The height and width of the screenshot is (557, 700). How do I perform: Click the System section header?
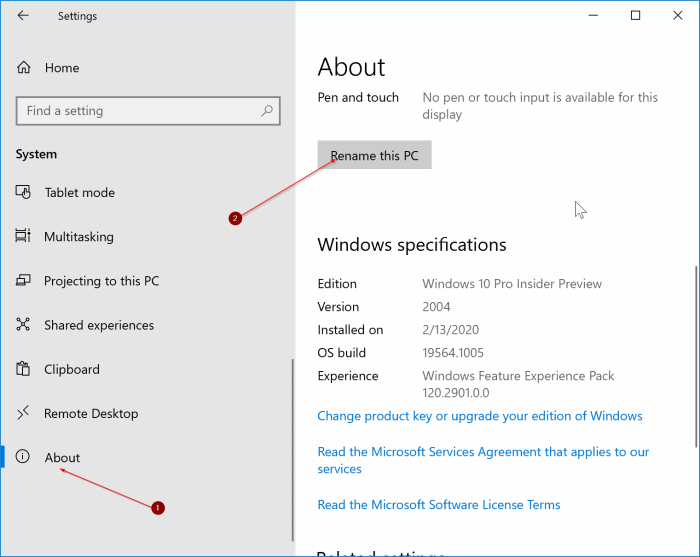pyautogui.click(x=36, y=154)
